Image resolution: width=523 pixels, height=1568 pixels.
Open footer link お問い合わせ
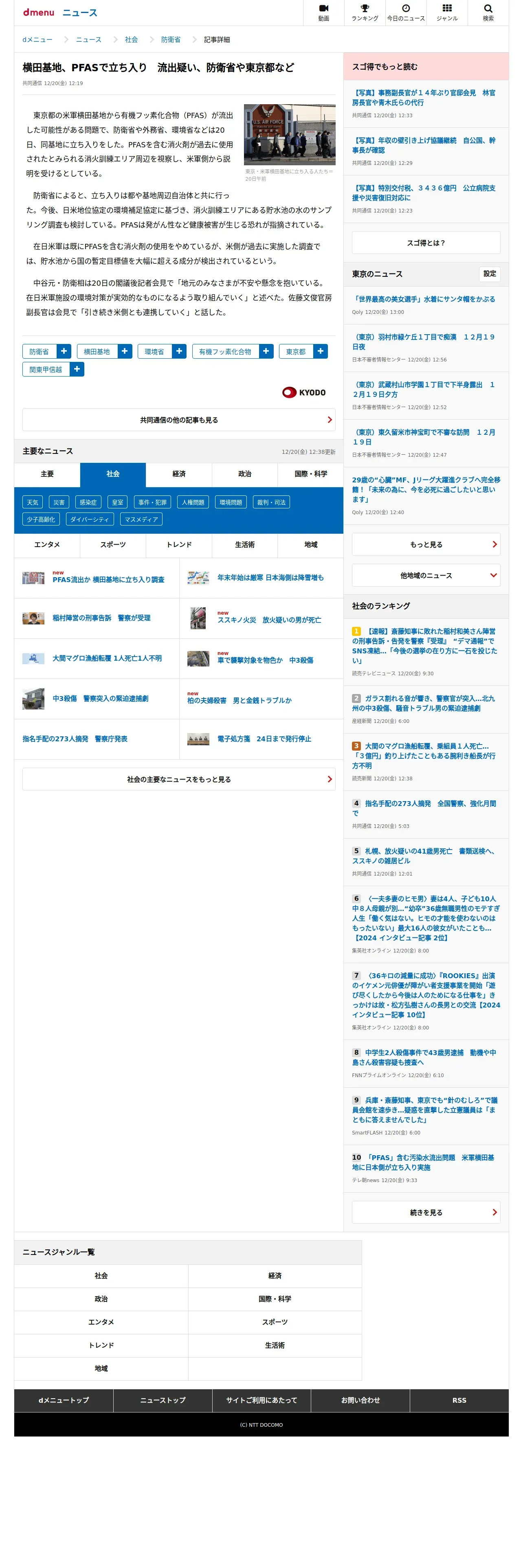[360, 1401]
